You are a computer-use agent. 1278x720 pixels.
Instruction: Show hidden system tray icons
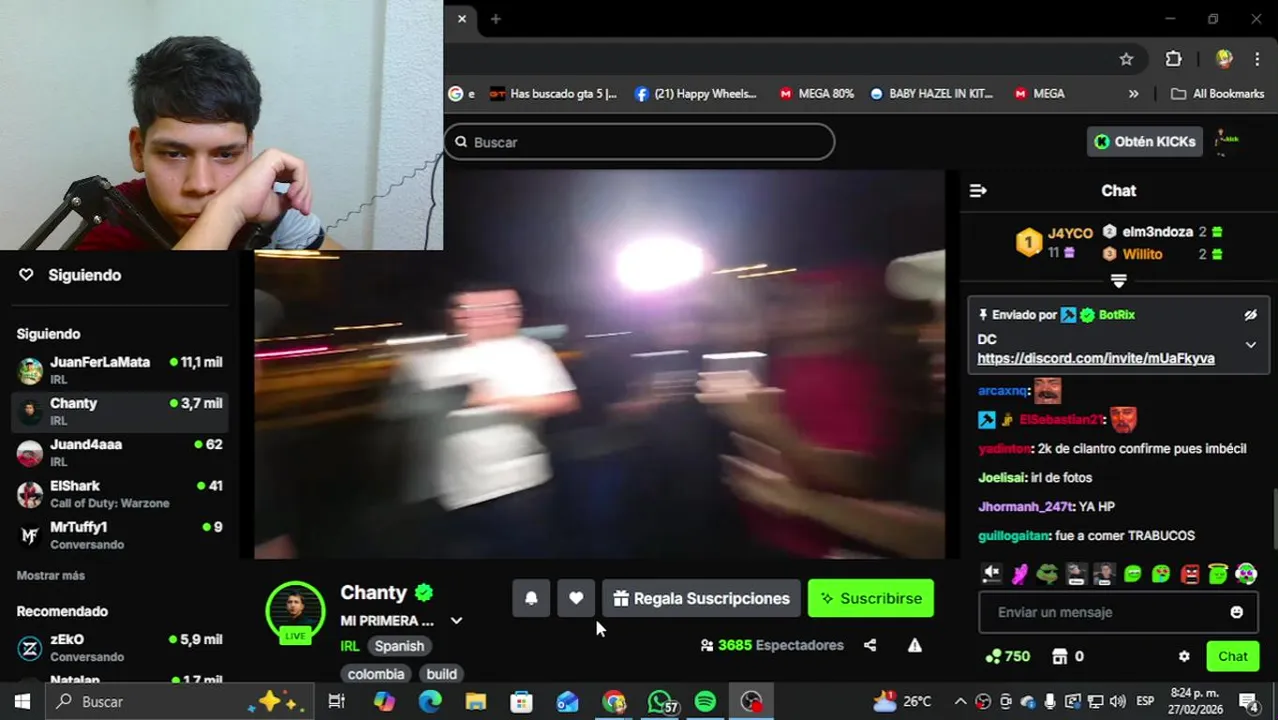click(x=960, y=701)
